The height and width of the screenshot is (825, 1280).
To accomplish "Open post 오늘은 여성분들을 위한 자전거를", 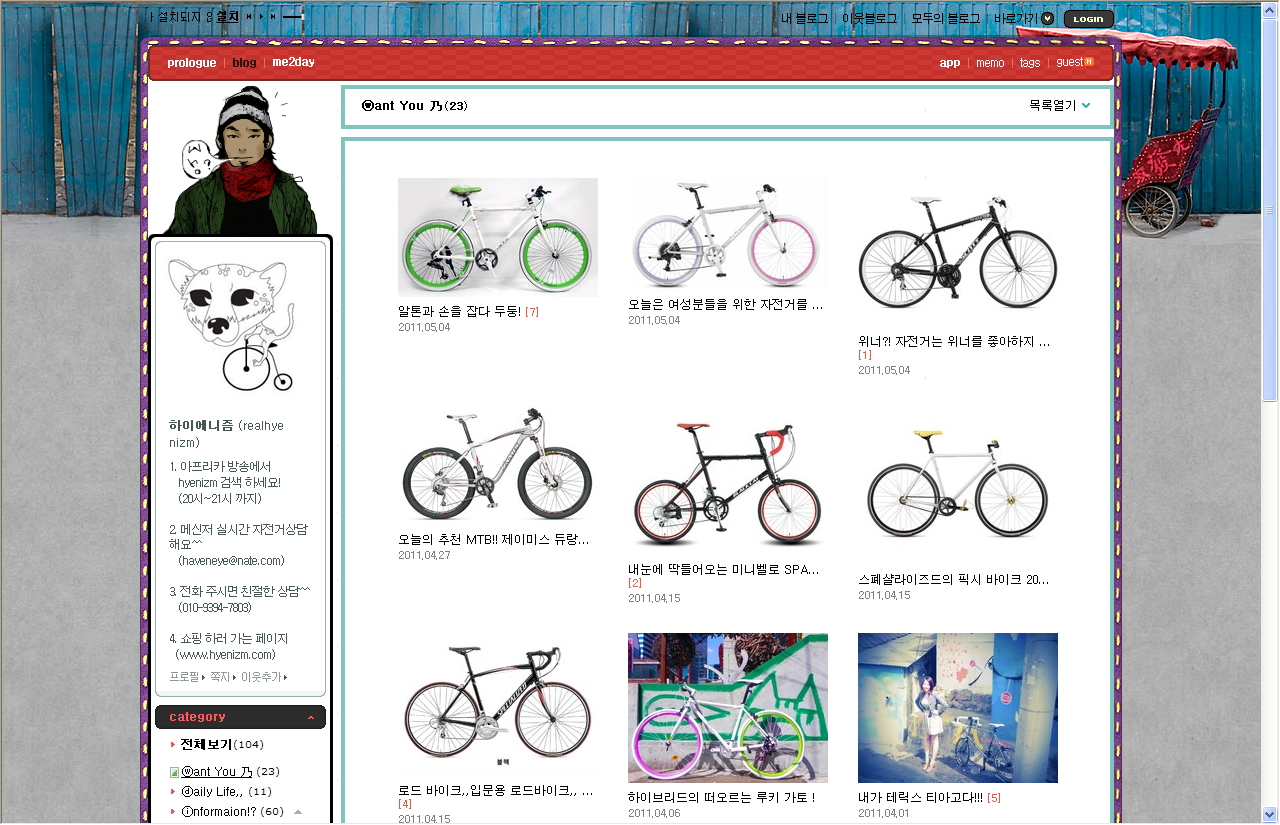I will point(725,304).
